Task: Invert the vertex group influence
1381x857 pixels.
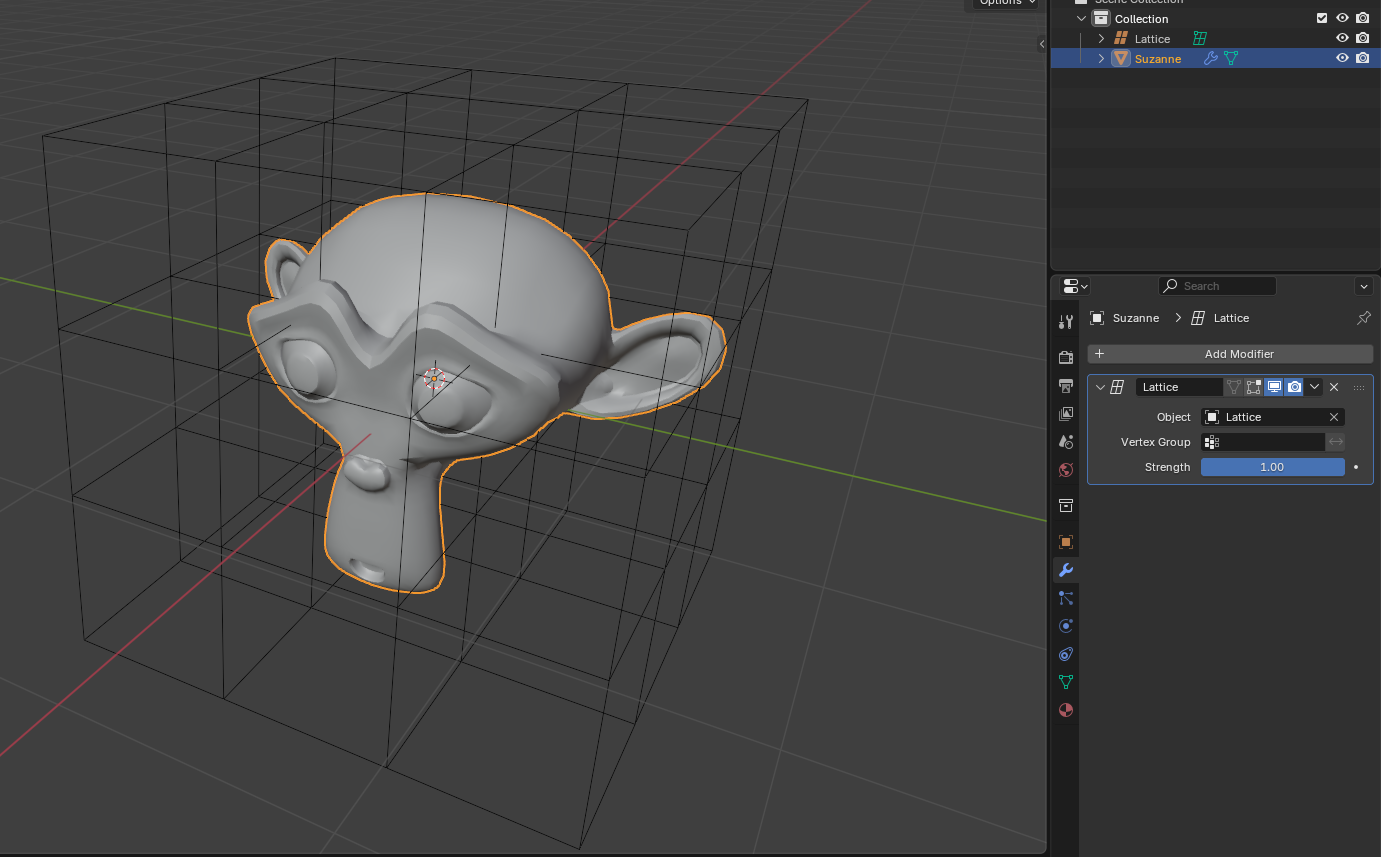Action: [1336, 442]
